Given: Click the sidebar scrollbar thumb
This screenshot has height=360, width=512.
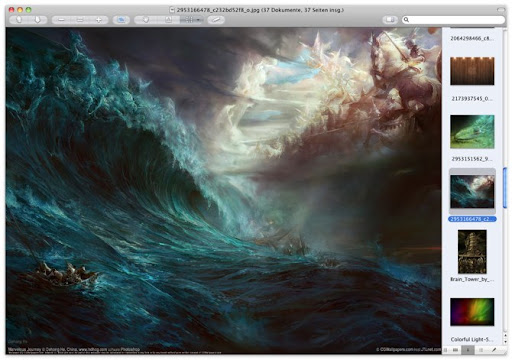Looking at the screenshot, I should tap(505, 188).
